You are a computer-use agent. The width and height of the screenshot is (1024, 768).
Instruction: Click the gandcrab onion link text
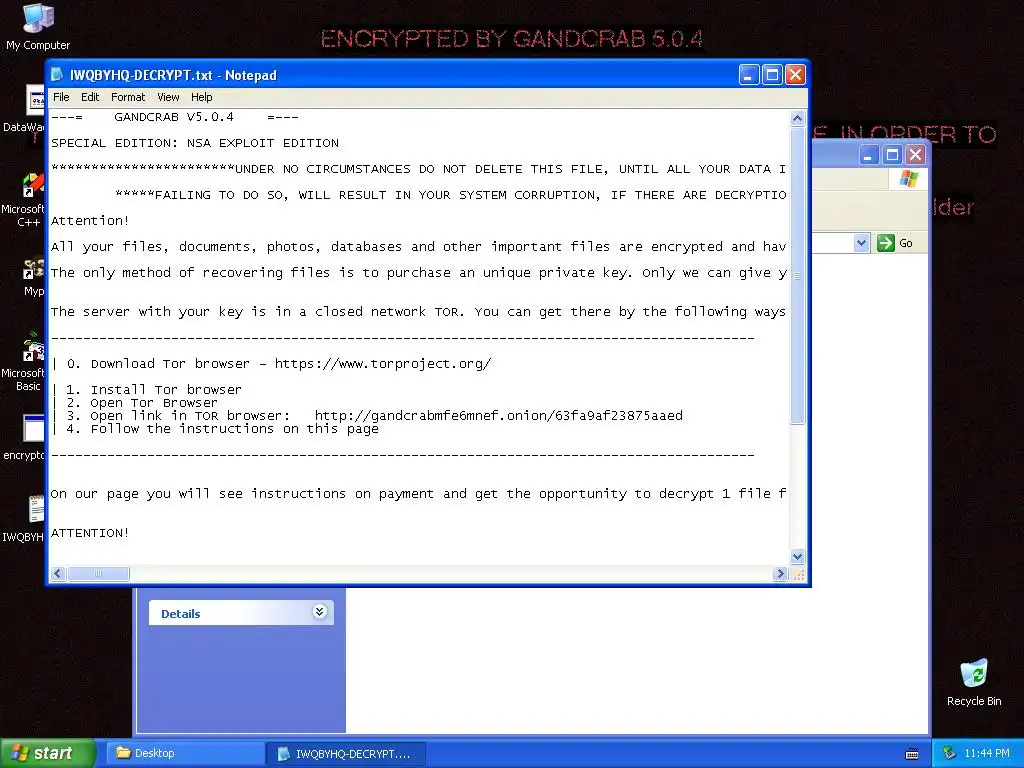coord(499,415)
